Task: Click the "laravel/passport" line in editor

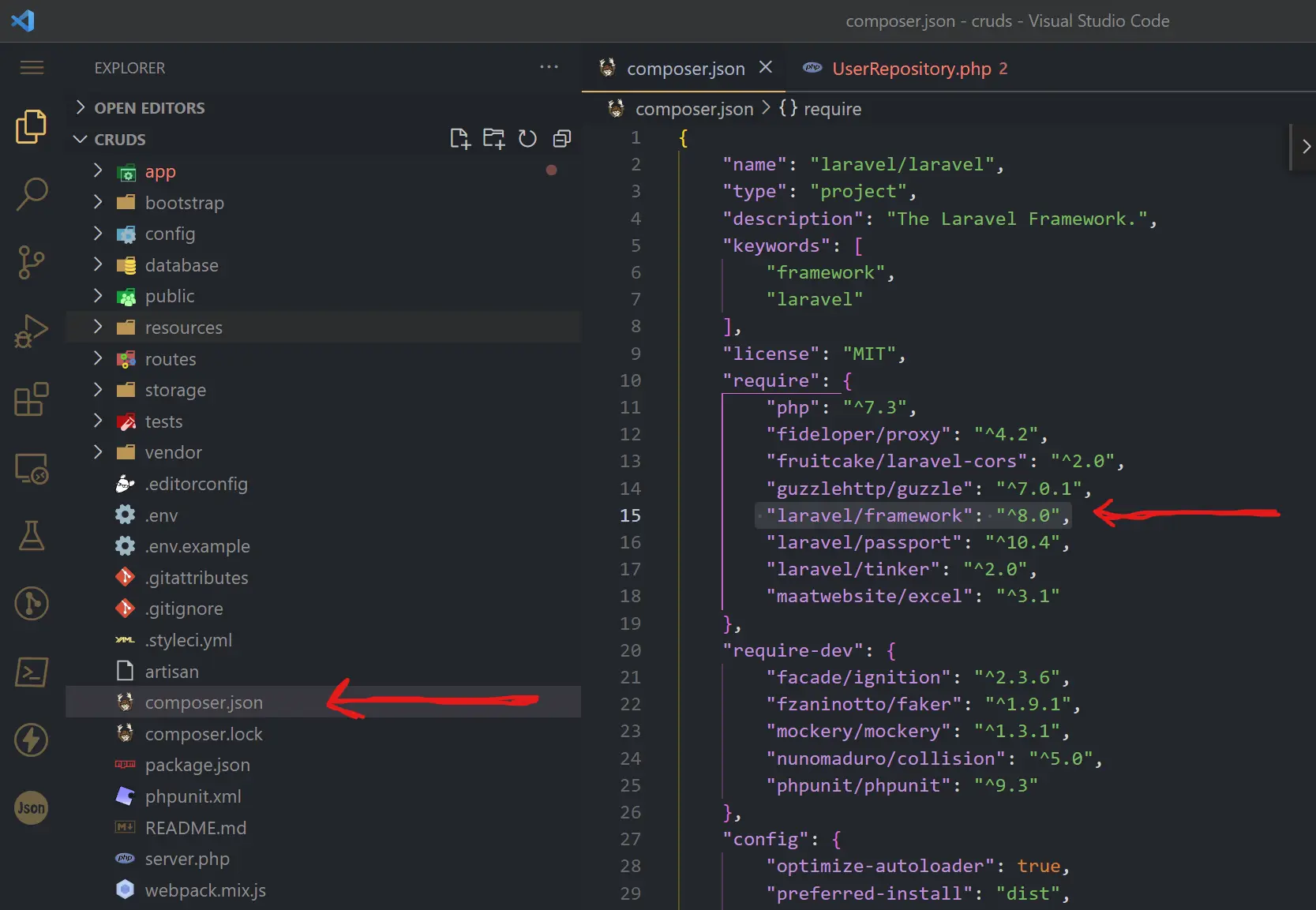Action: pos(917,542)
